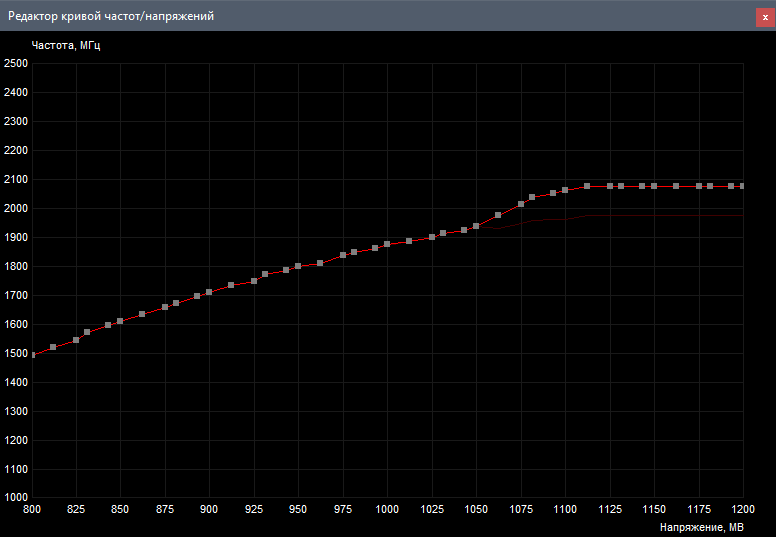Click the 1200 voltage axis label
Viewport: 776px width, 537px height.
pyautogui.click(x=743, y=509)
